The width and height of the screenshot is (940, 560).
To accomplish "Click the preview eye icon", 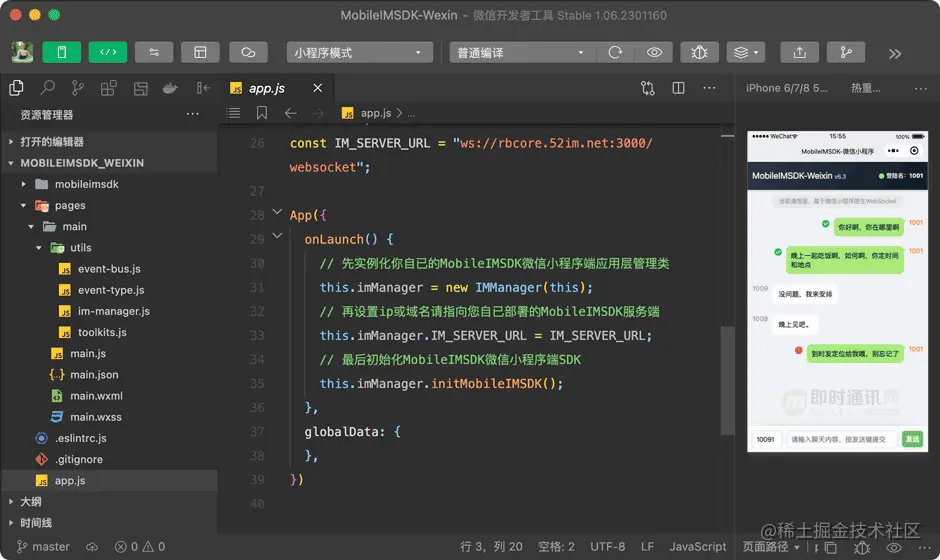I will point(654,53).
